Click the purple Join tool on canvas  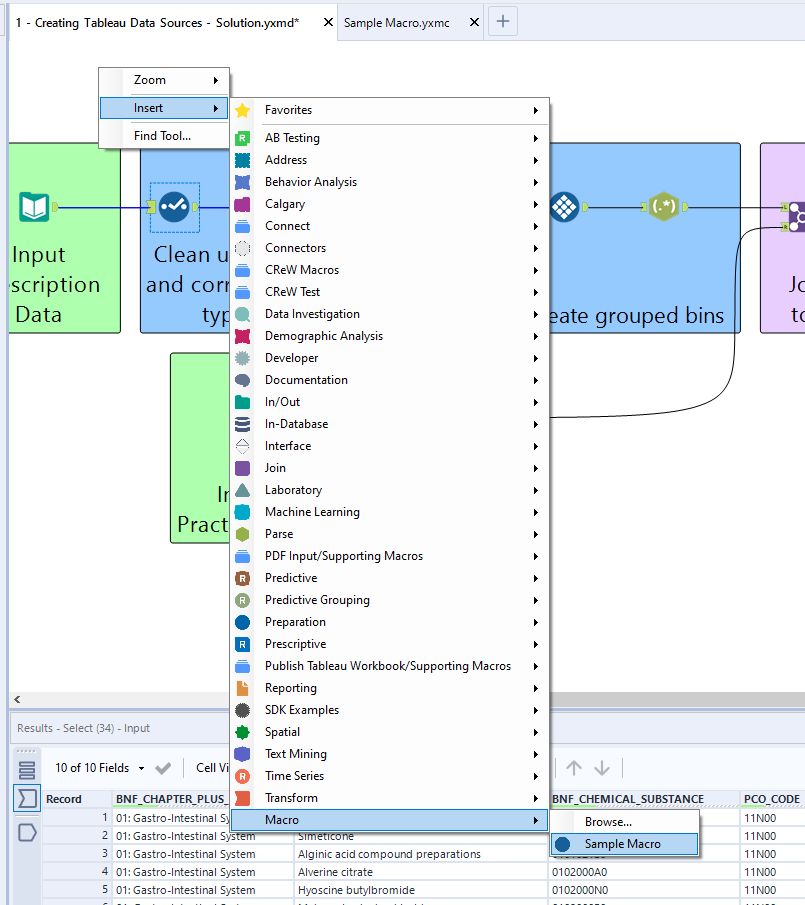click(x=797, y=217)
